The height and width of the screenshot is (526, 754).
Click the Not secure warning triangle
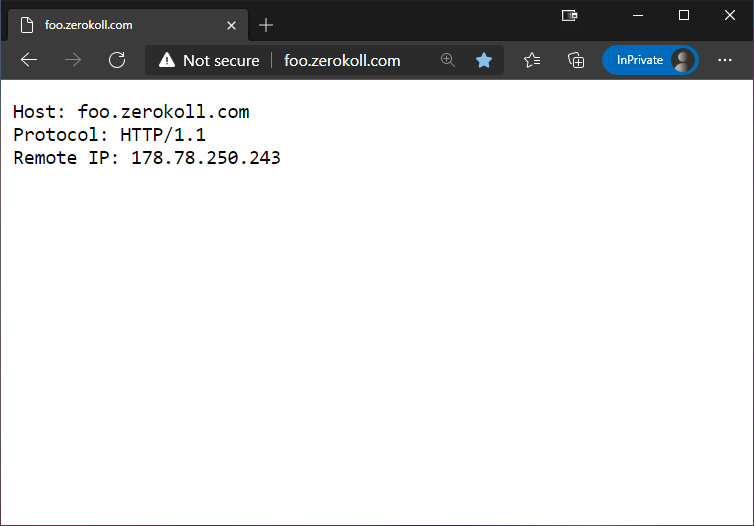point(166,60)
